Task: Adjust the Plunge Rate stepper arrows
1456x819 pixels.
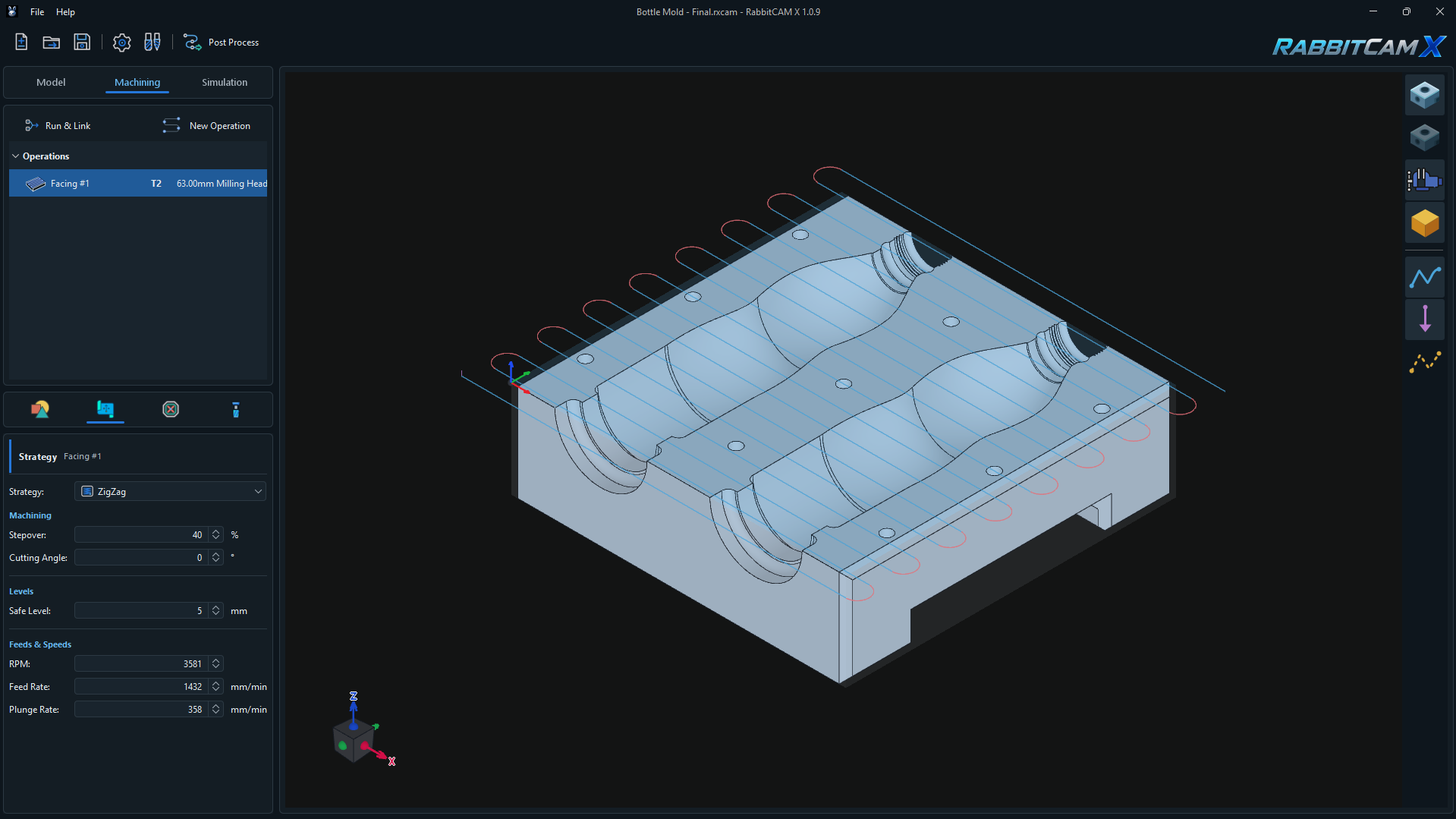Action: pyautogui.click(x=216, y=710)
